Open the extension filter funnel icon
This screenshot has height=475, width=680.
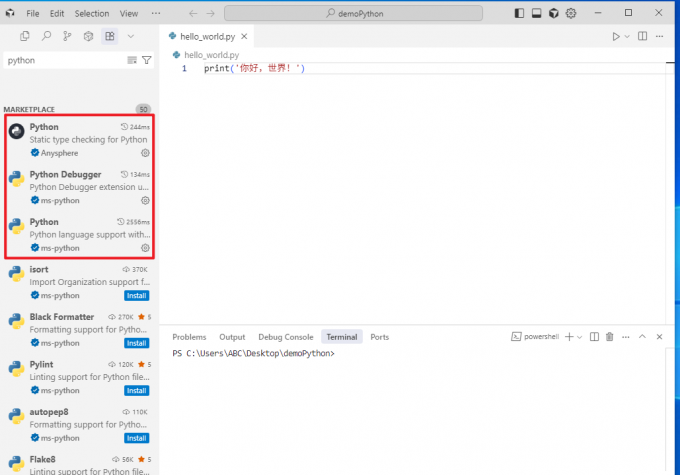(x=147, y=60)
